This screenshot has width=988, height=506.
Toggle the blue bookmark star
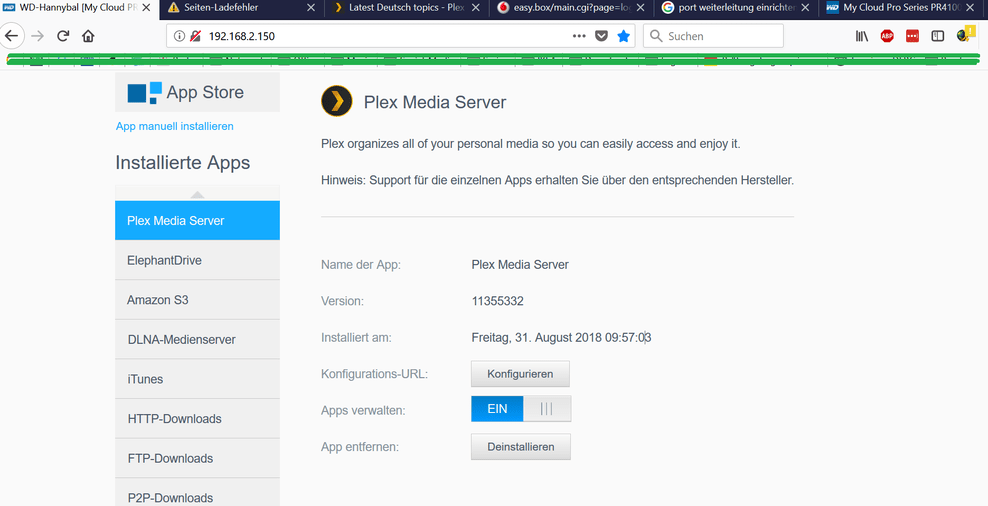coord(623,36)
